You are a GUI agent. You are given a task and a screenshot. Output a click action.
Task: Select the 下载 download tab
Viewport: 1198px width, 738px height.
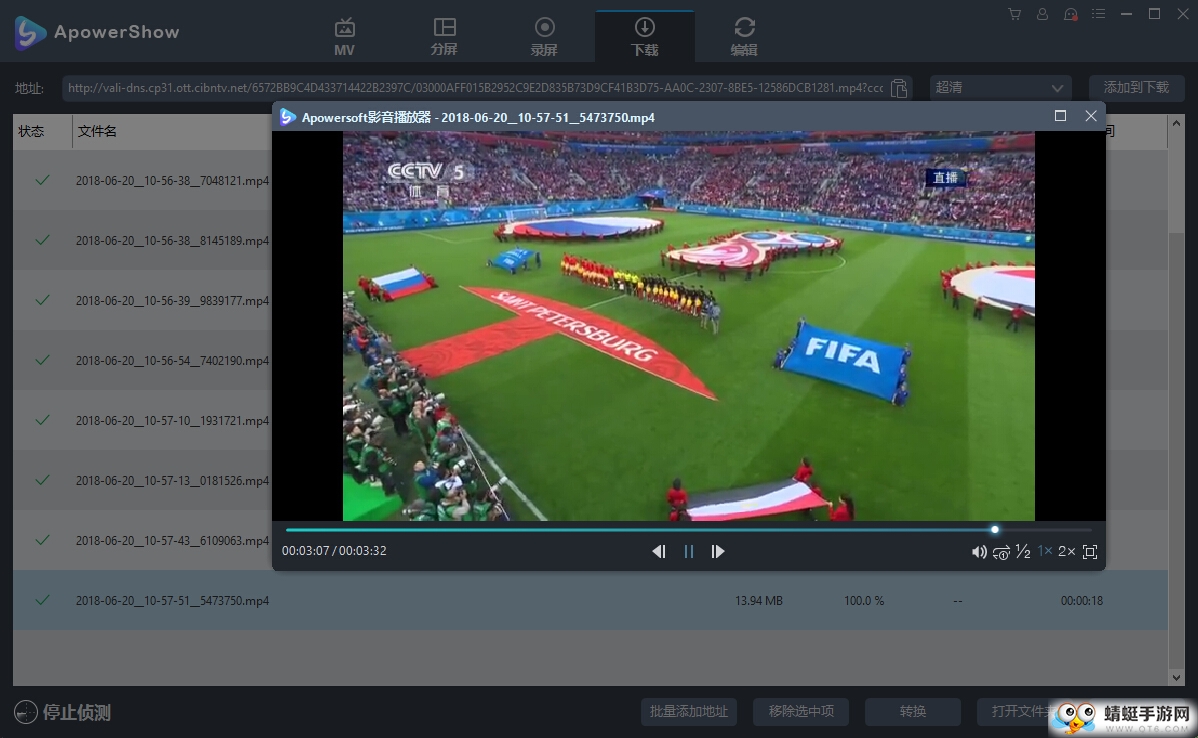tap(644, 36)
